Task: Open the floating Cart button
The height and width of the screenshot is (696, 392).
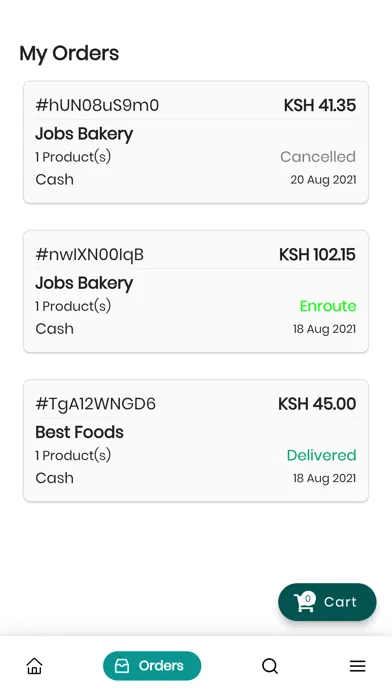Action: pyautogui.click(x=327, y=602)
